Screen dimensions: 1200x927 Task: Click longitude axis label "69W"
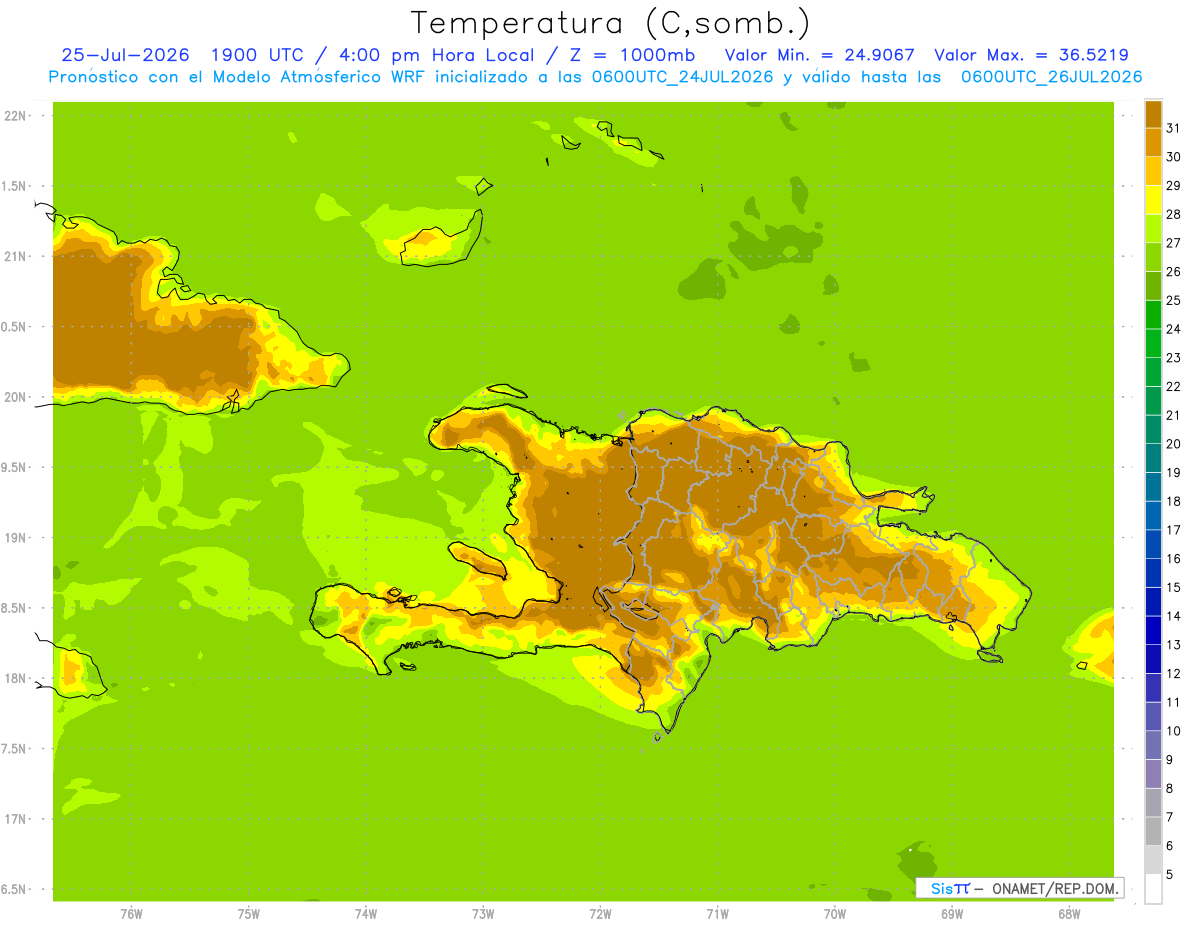(952, 914)
